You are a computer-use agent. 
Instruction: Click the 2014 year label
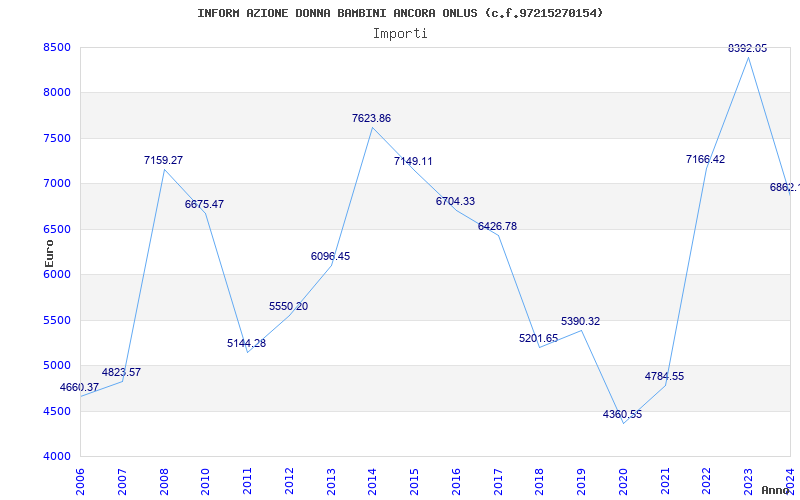coord(372,482)
